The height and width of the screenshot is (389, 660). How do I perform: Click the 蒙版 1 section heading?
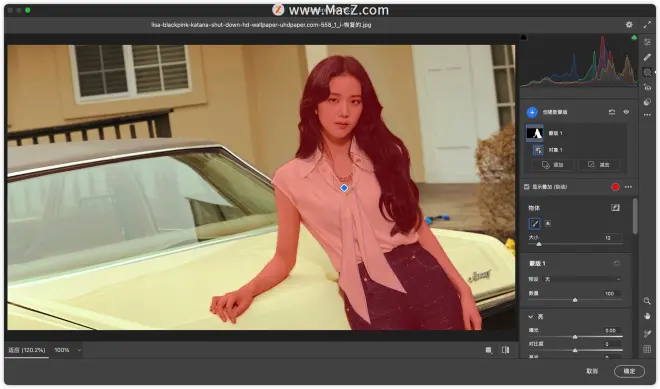[x=537, y=264]
